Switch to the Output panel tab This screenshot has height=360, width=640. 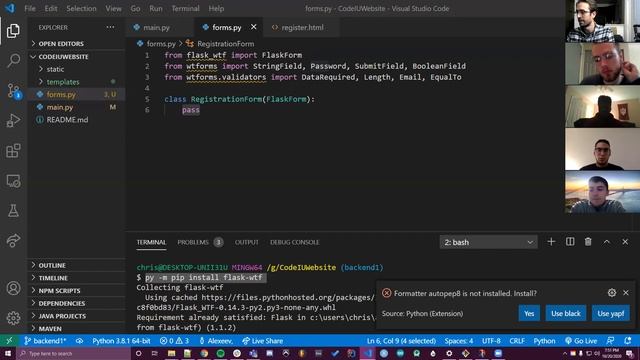pyautogui.click(x=247, y=242)
